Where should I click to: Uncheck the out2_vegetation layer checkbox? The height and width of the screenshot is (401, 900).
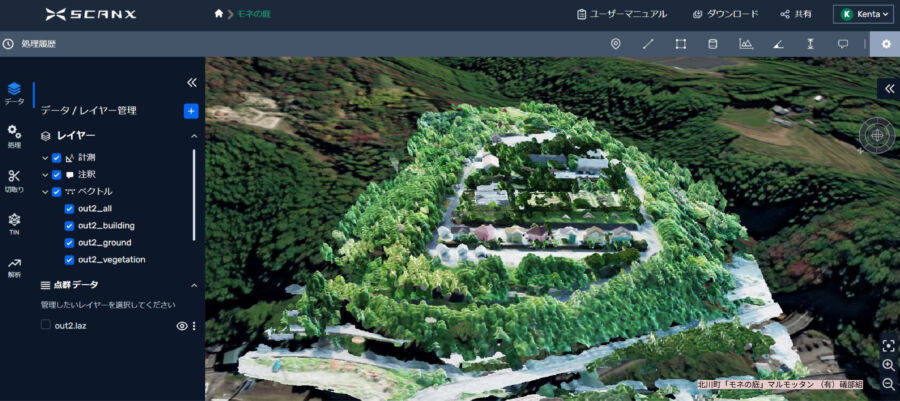tap(69, 260)
